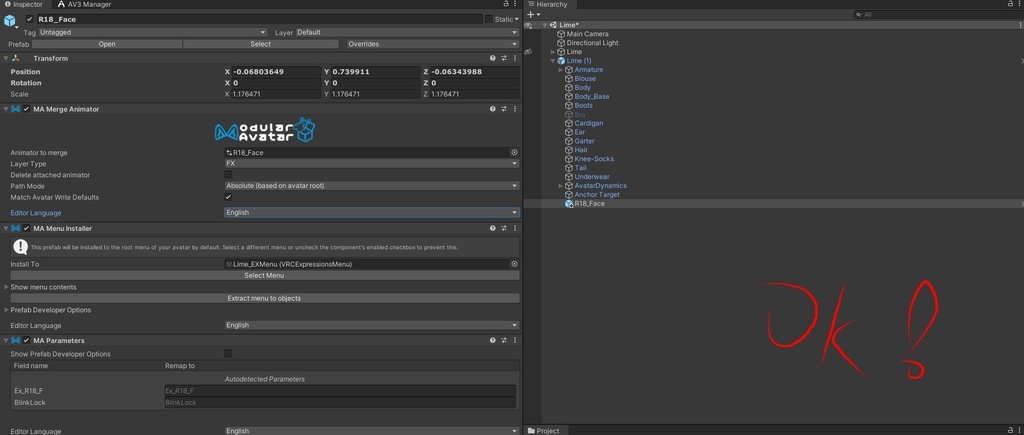Screen dimensions: 1024x435
Task: Switch to the AV3 Manager tab
Action: 85,4
